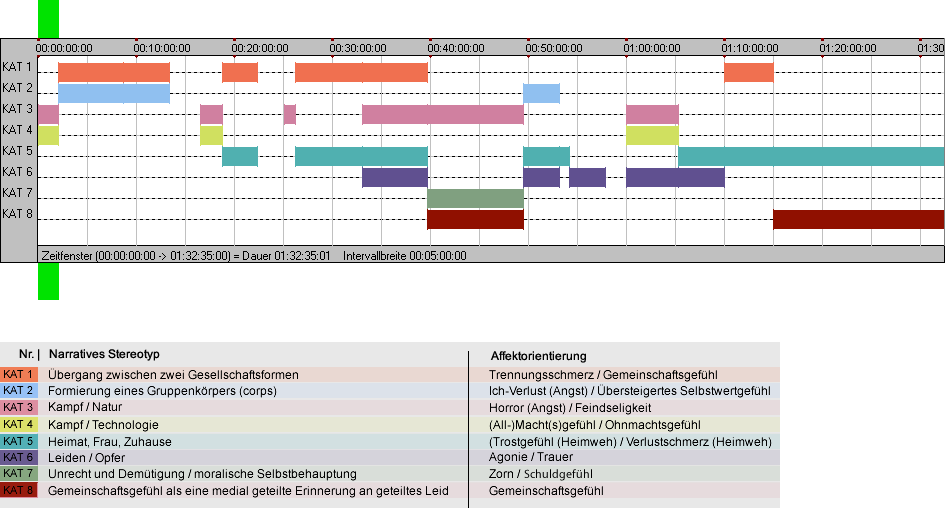Click the 'Narratives Stereotyp' column header

[x=104, y=354]
